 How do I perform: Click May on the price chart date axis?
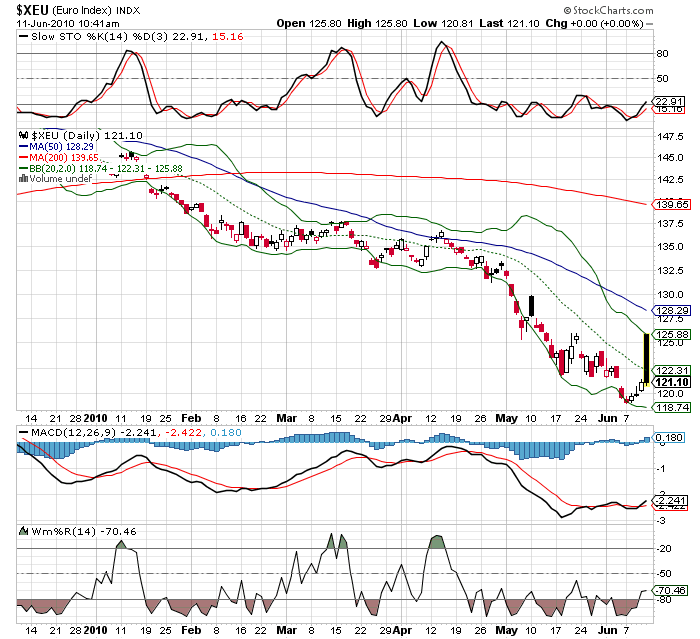pyautogui.click(x=507, y=418)
